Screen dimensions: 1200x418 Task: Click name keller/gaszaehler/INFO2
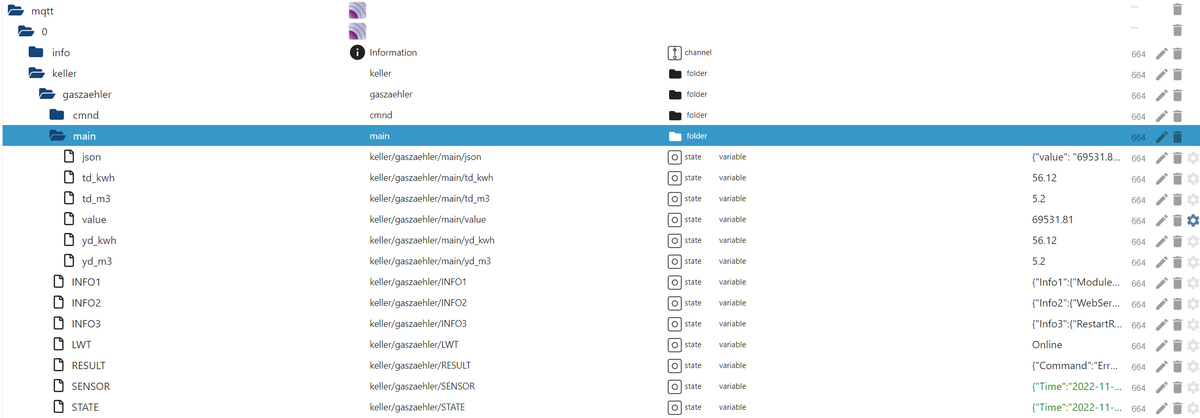[418, 303]
